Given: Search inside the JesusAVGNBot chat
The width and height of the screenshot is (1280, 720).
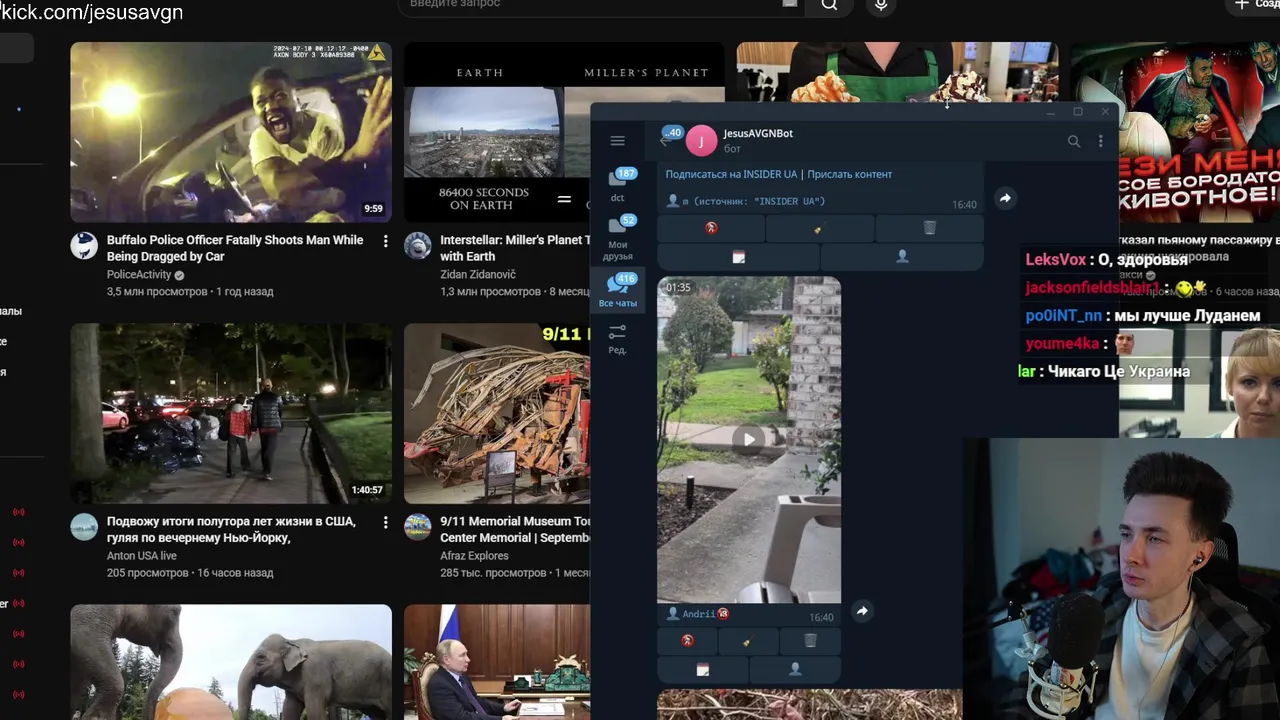Looking at the screenshot, I should click(1074, 142).
